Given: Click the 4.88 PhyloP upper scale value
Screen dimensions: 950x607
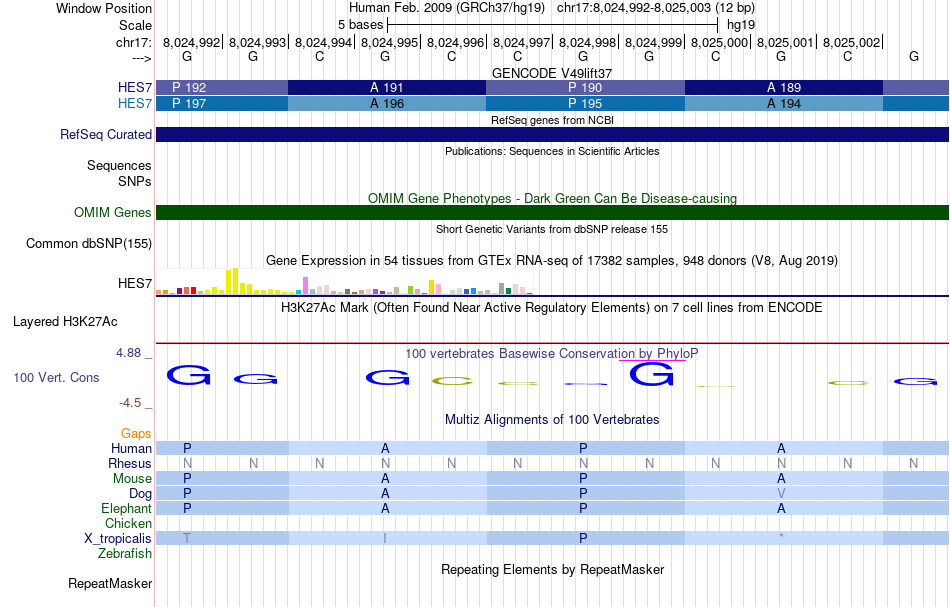Looking at the screenshot, I should pos(128,353).
